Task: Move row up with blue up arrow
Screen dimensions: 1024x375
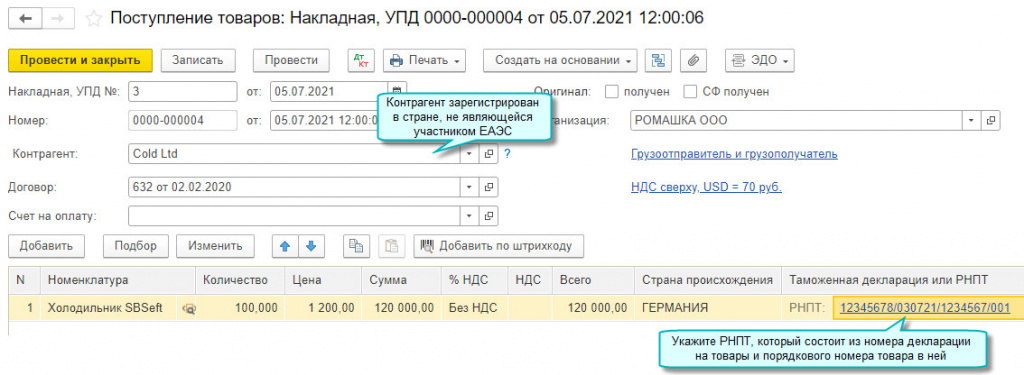Action: [x=285, y=246]
